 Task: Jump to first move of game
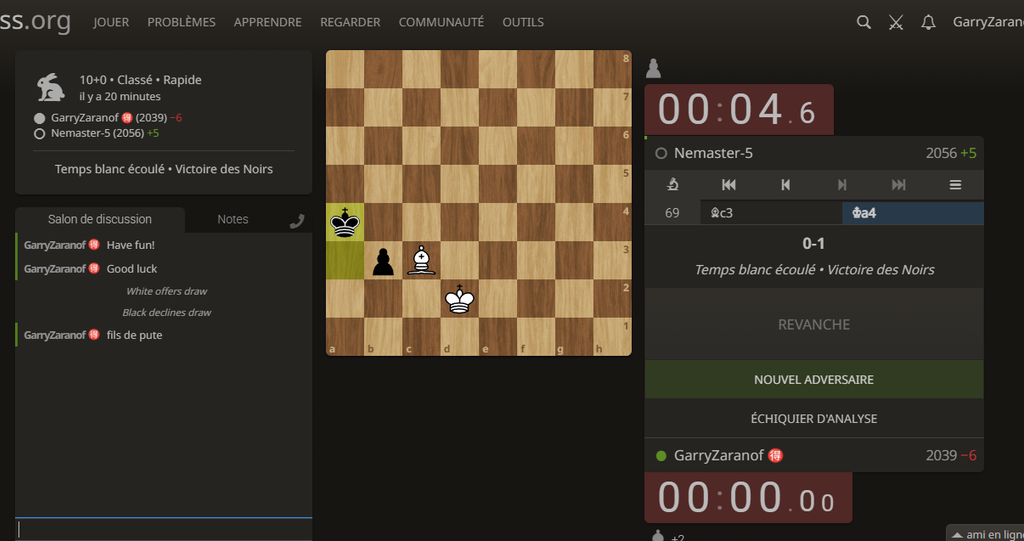[729, 185]
